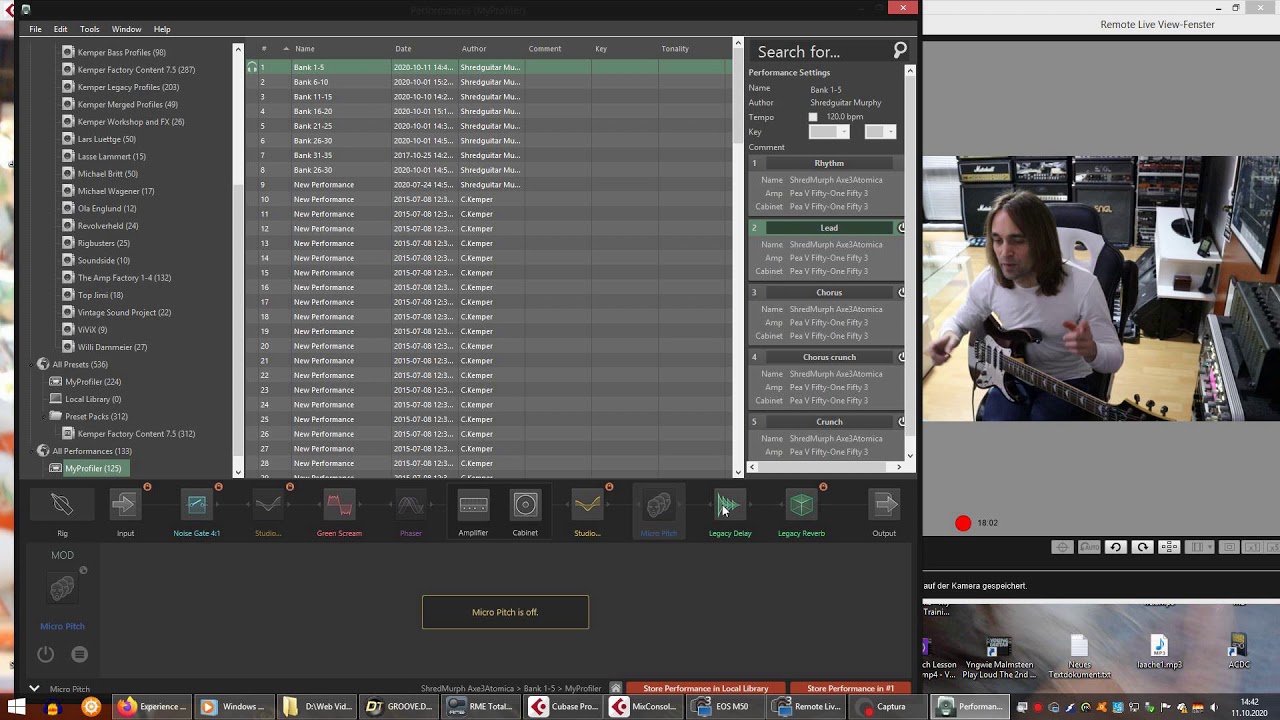Sort list by the Name column header
The image size is (1280, 720).
coord(304,48)
